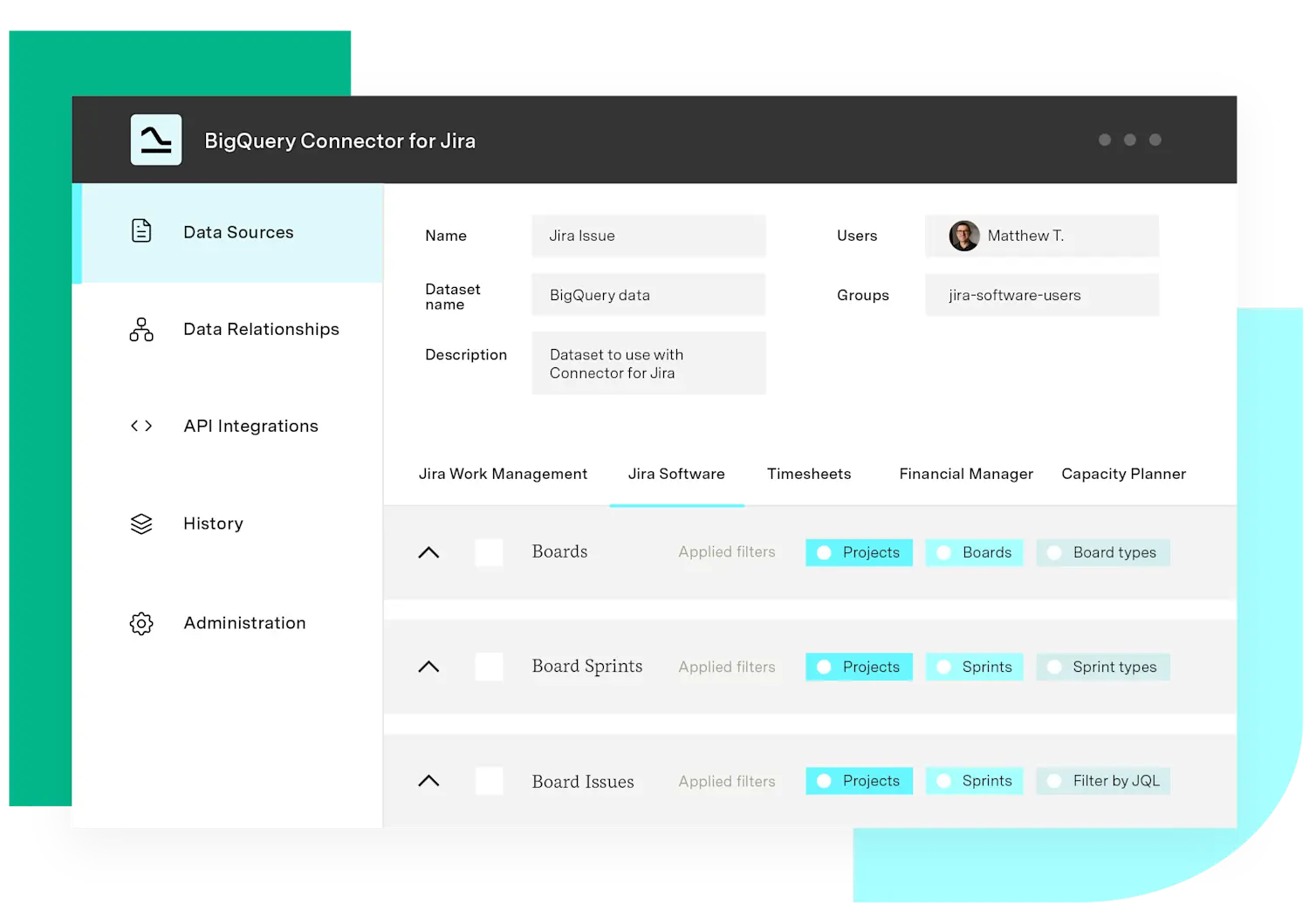Click the Groups label
1309x924 pixels.
[863, 295]
